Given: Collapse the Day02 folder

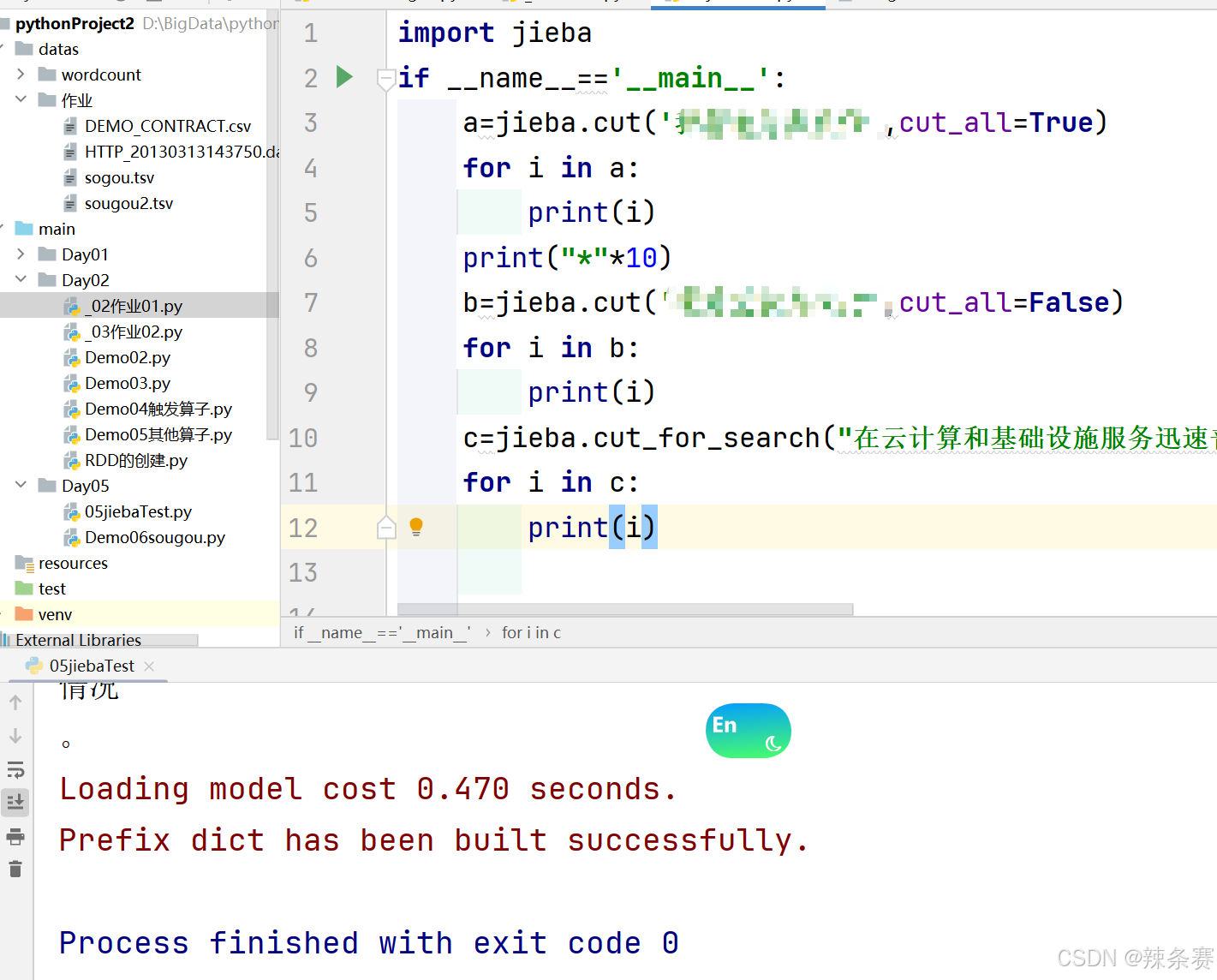Looking at the screenshot, I should tap(20, 279).
